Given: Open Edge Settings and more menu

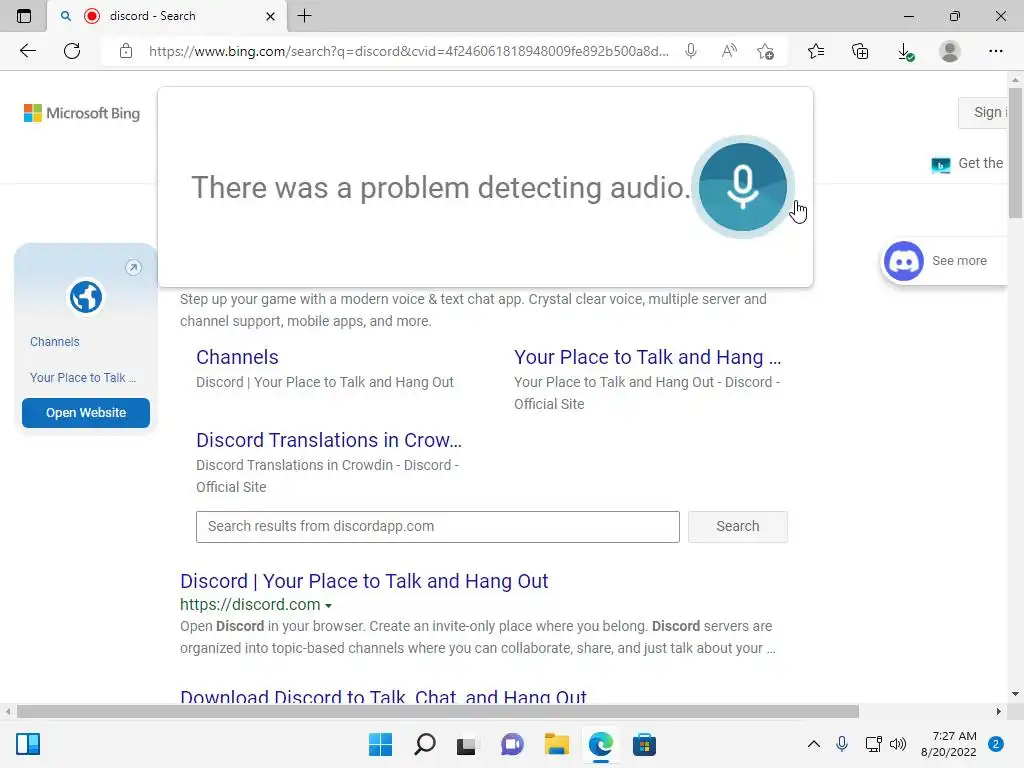Looking at the screenshot, I should click(x=995, y=51).
